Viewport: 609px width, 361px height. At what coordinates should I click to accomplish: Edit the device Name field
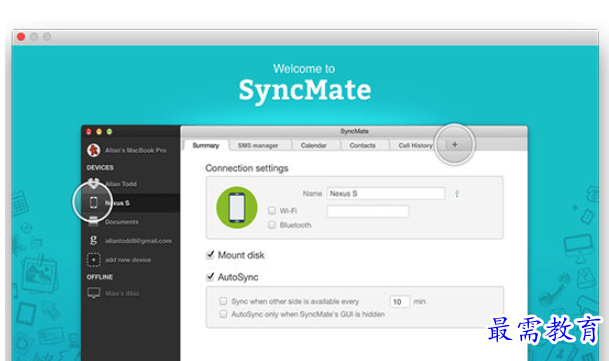(x=386, y=194)
